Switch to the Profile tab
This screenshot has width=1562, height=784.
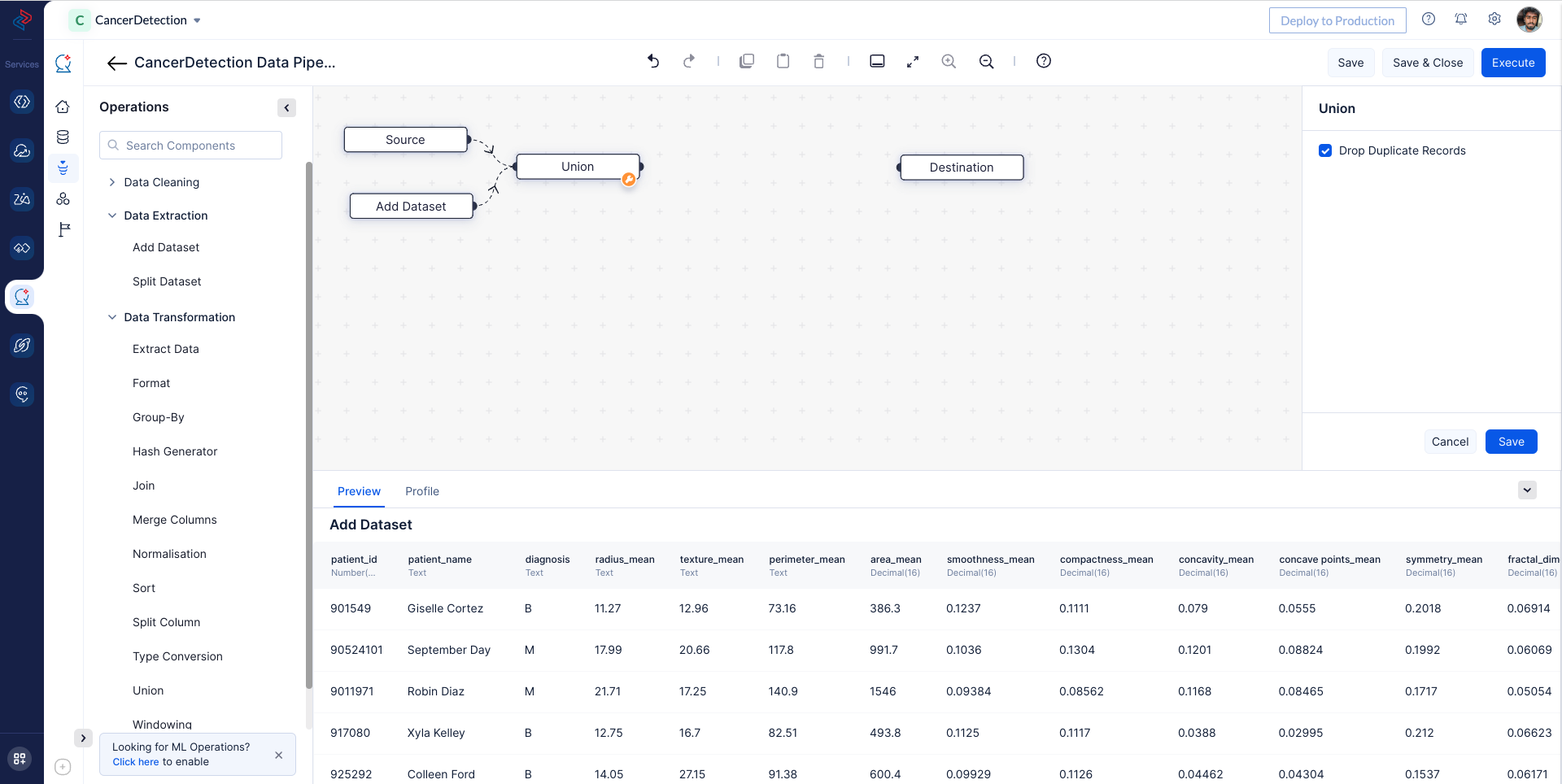(x=421, y=491)
